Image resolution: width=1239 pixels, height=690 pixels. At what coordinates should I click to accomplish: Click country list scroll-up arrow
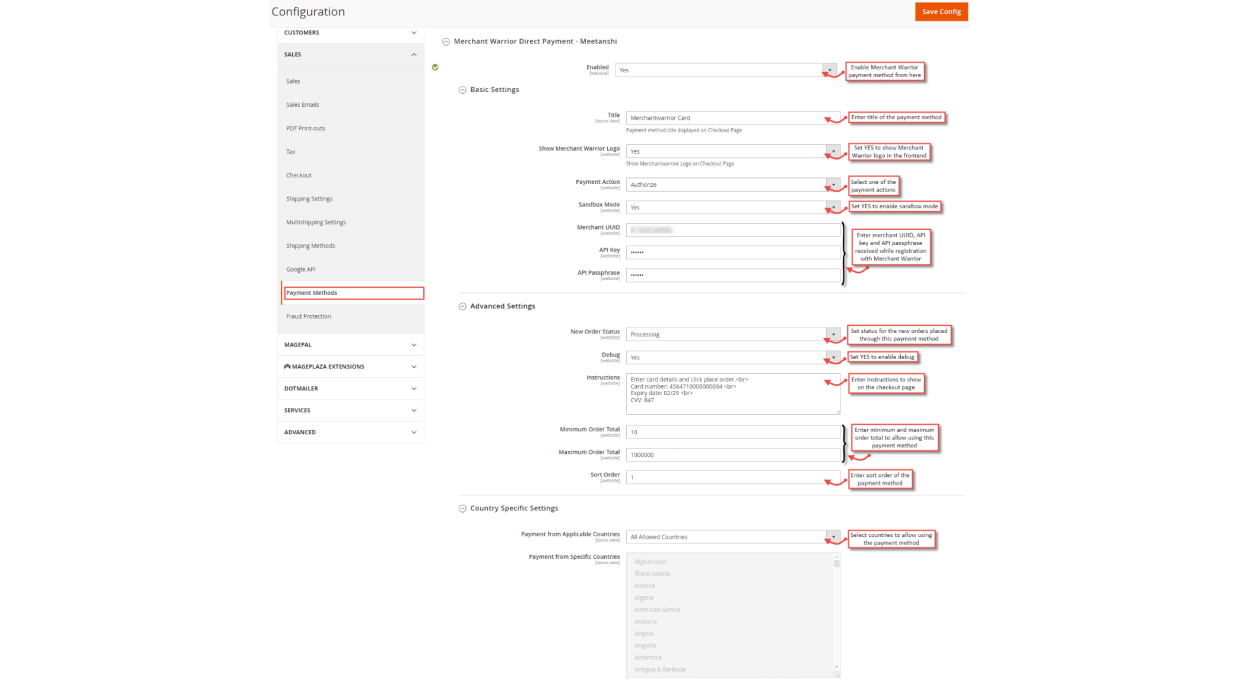[837, 557]
